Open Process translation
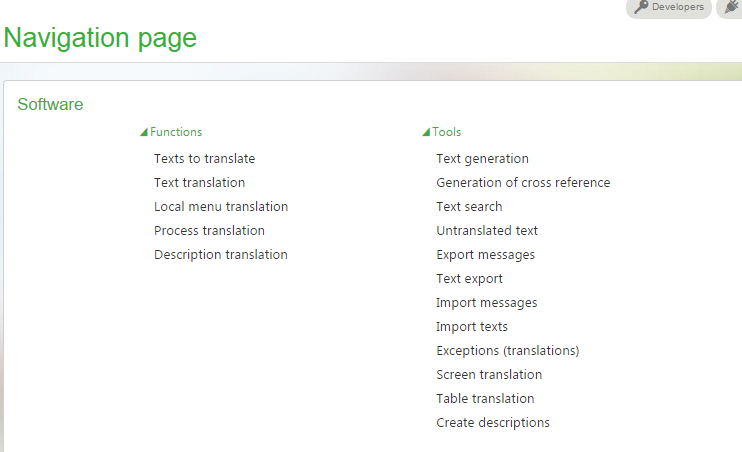This screenshot has height=452, width=742. (x=209, y=230)
